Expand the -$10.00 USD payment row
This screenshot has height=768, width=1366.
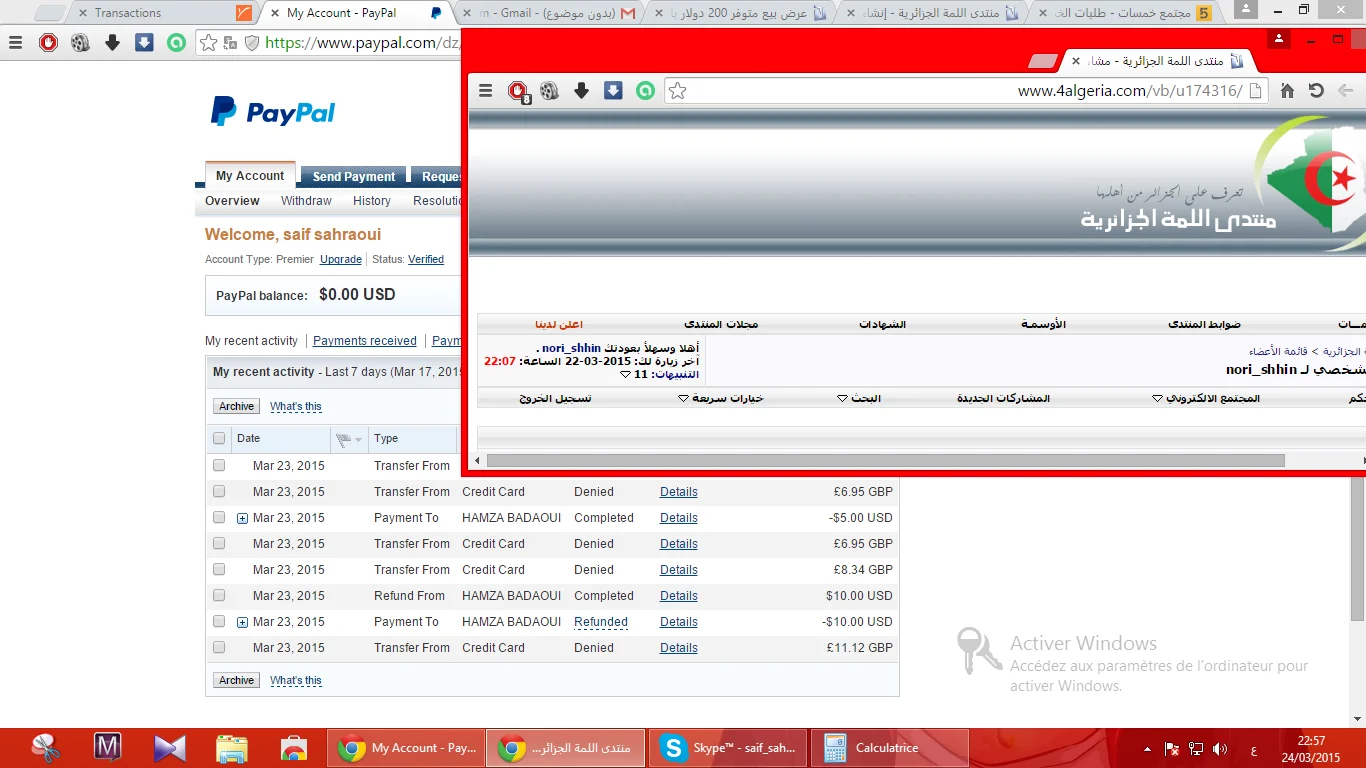242,622
